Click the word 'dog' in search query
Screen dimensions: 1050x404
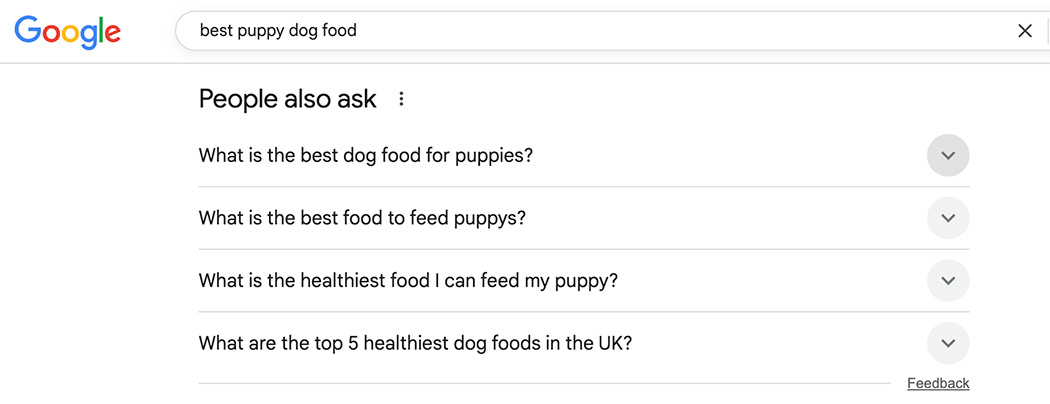[x=302, y=31]
